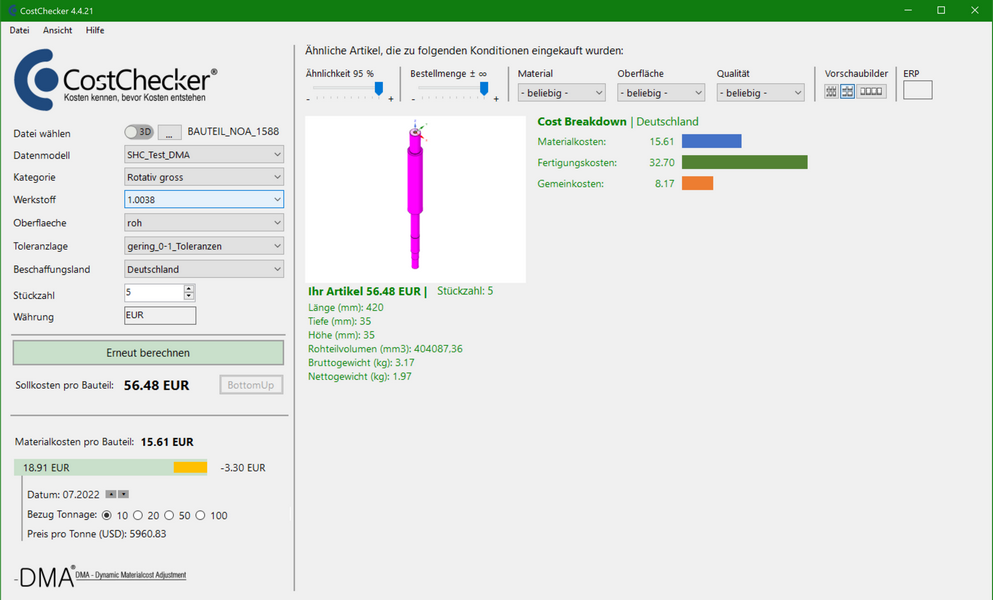Click the yellow material cost difference bar

[x=190, y=468]
